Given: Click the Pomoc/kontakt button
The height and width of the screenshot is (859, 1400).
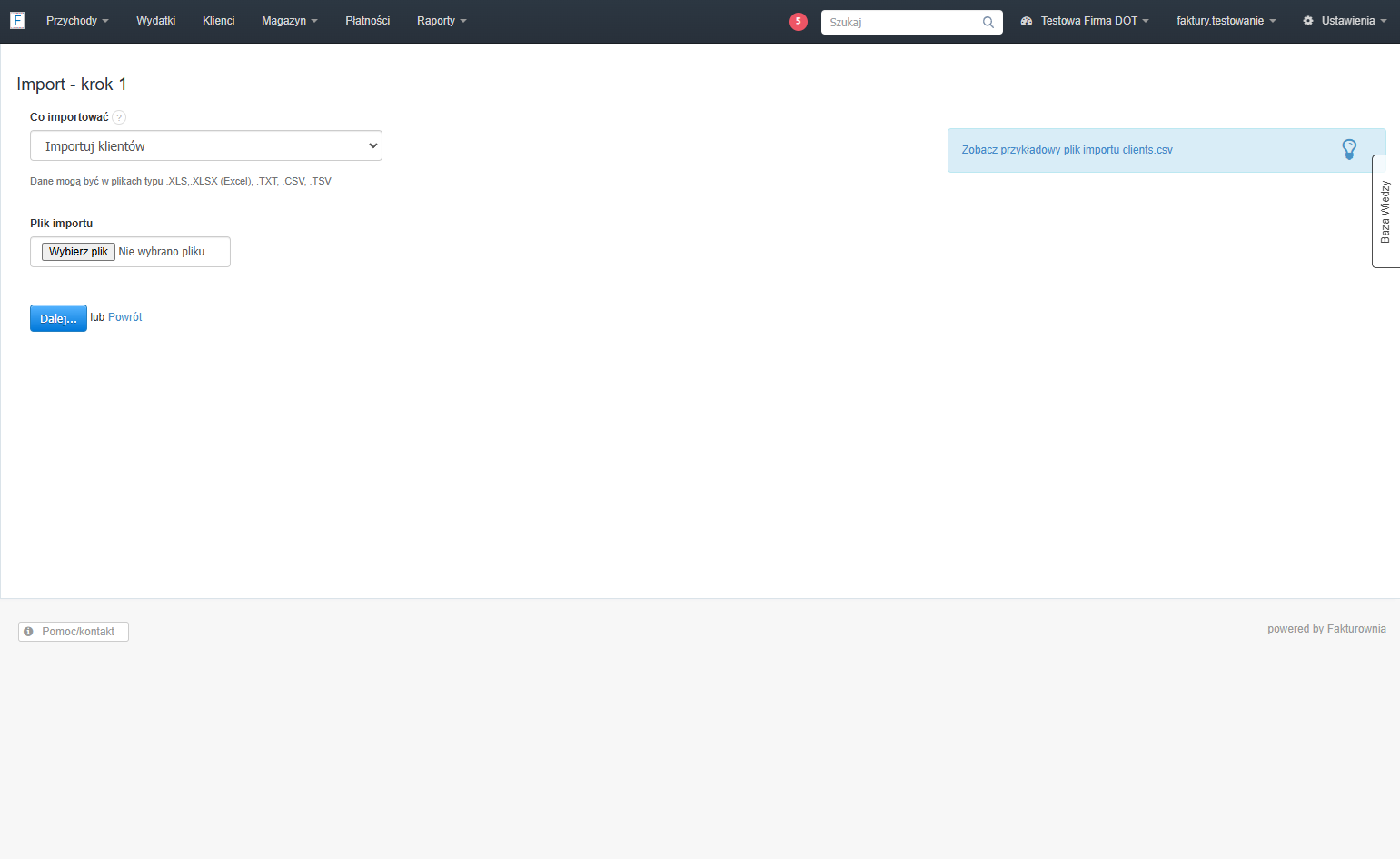Looking at the screenshot, I should [x=74, y=632].
